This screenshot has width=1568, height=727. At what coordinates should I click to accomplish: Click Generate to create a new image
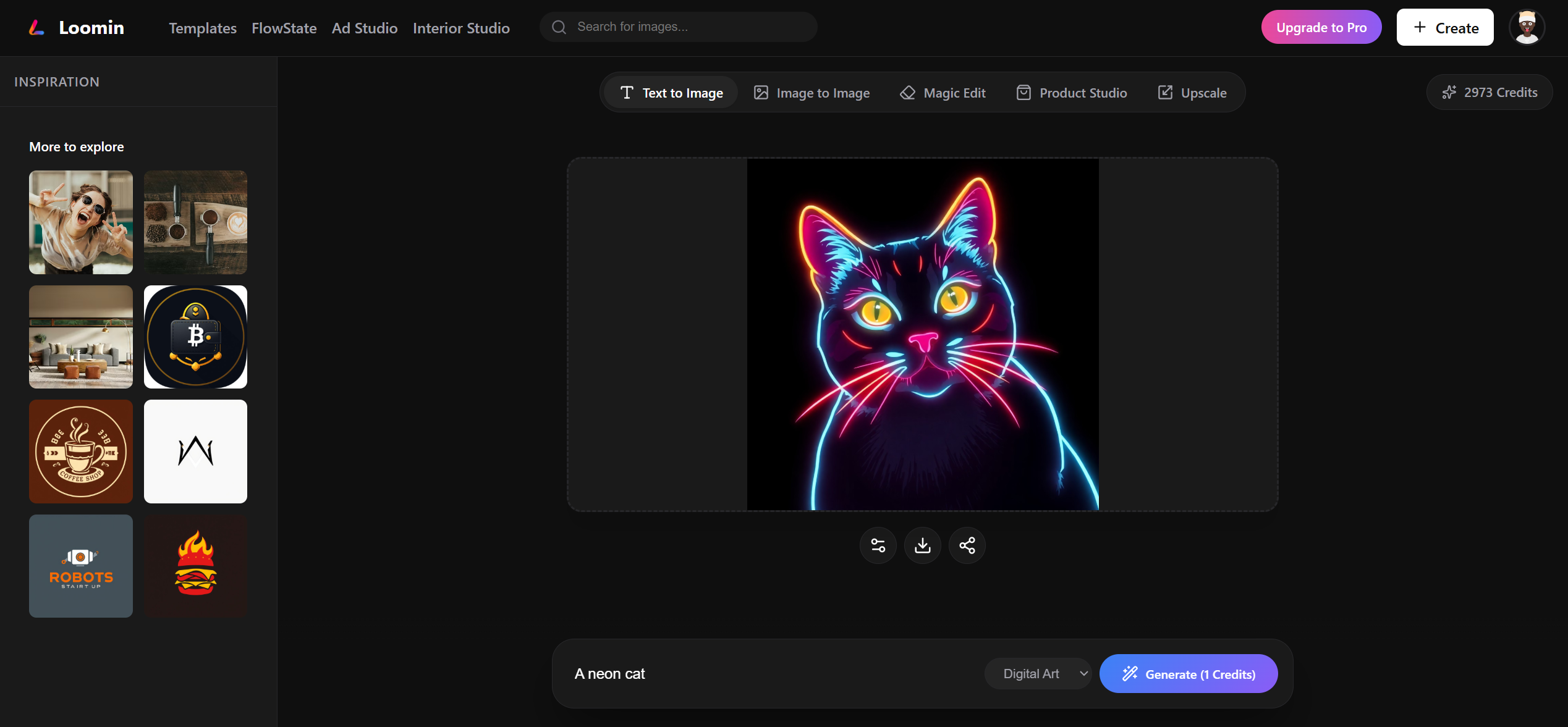(1188, 673)
